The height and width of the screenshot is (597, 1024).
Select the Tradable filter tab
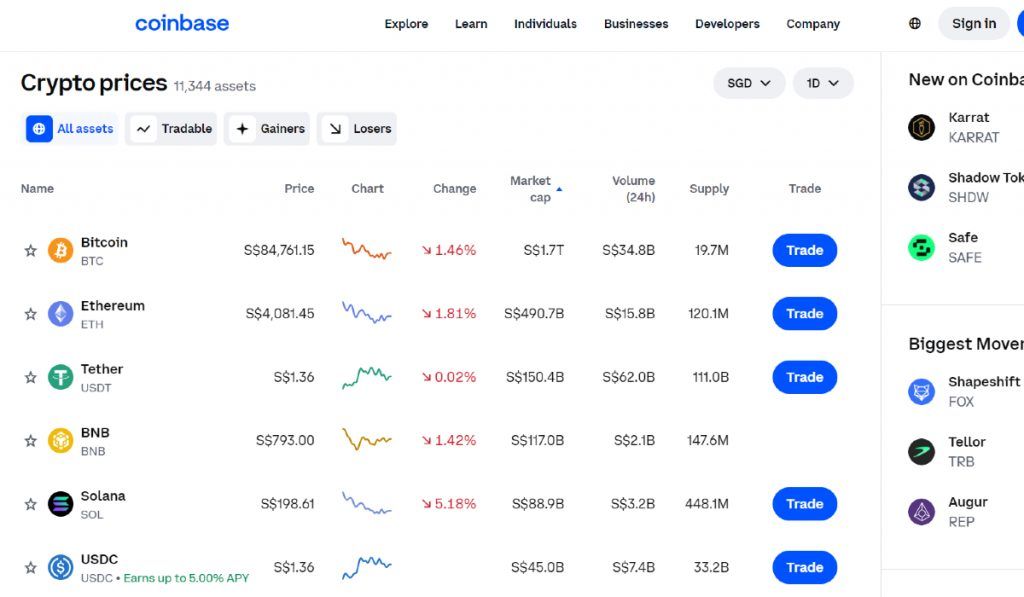(x=171, y=129)
